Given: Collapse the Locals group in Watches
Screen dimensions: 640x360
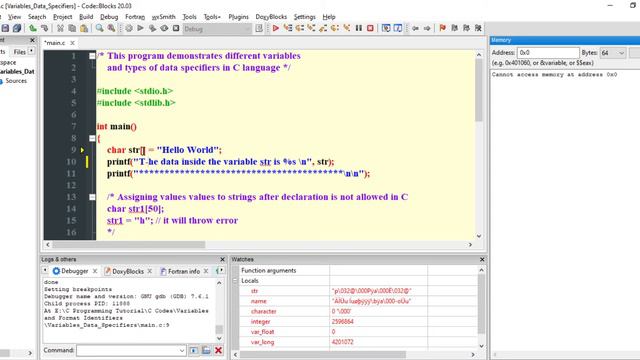Looking at the screenshot, I should 235,281.
